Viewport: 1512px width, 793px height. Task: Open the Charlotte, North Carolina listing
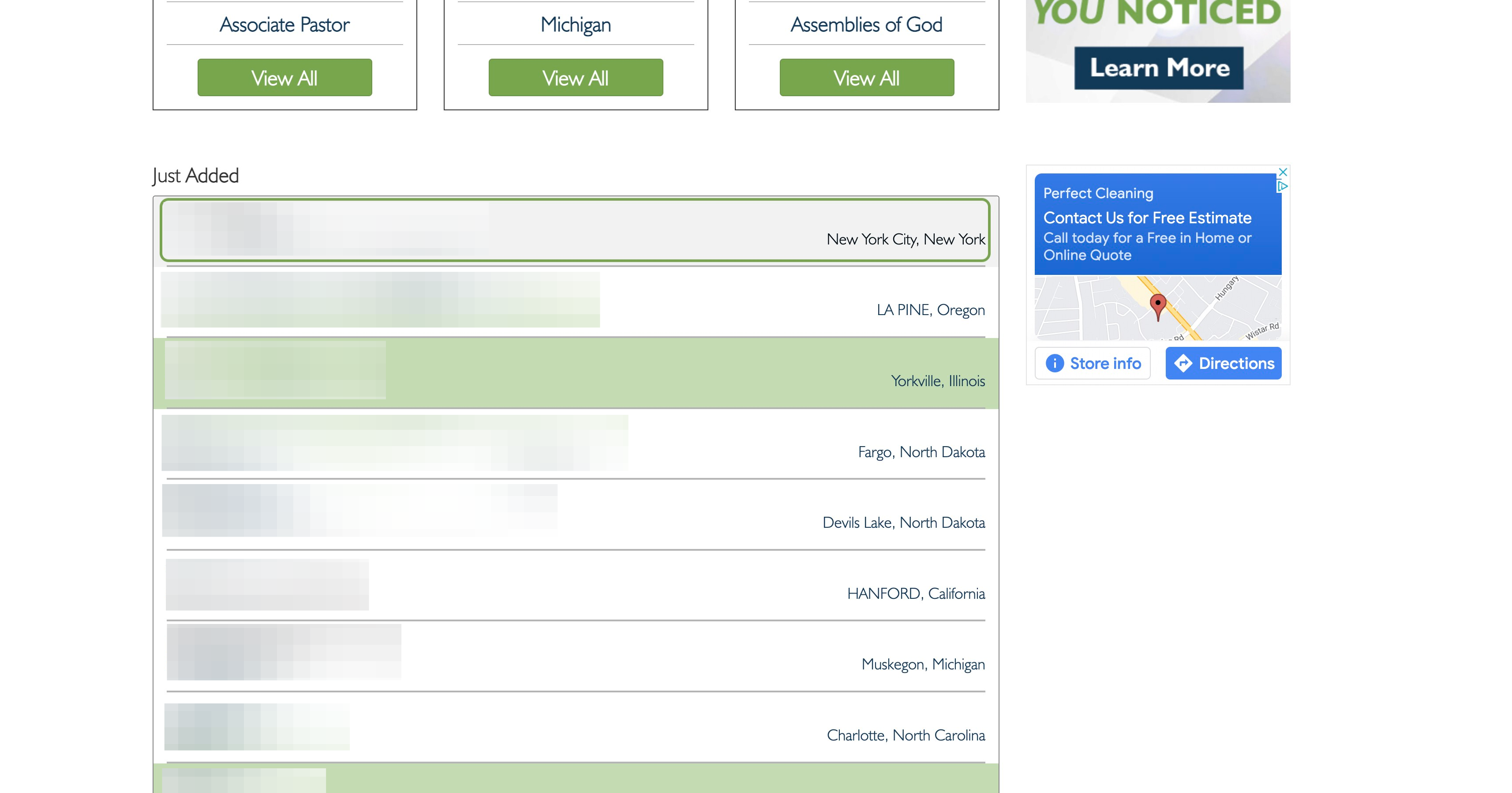pos(575,727)
